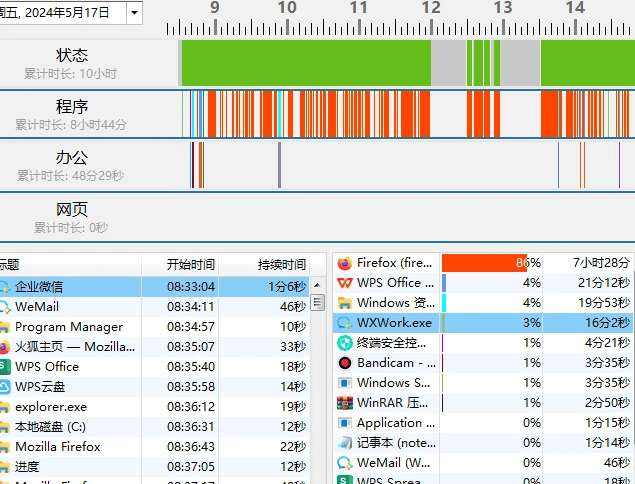This screenshot has width=635, height=484.
Task: Click the Windows 资源 explorer row
Action: 484,303
